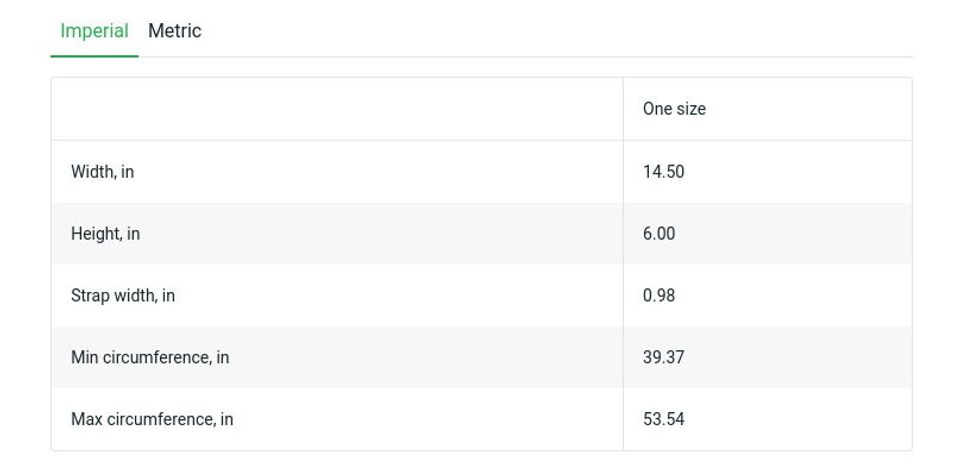Click the 'Height, in' row label
This screenshot has width=960, height=469.
point(105,234)
